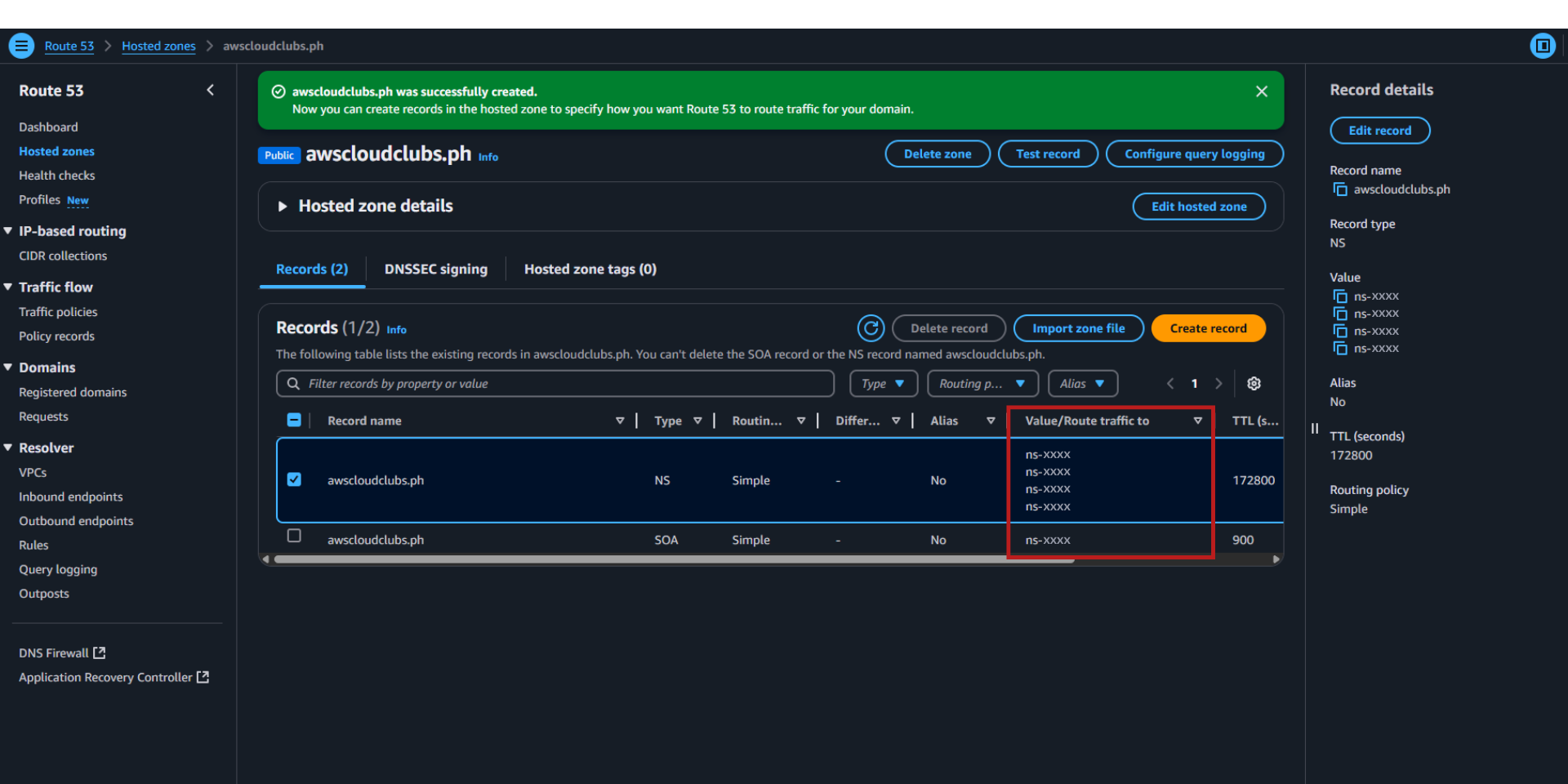Screen dimensions: 1568x784
Task: Open table preferences gear icon
Action: pyautogui.click(x=1254, y=384)
